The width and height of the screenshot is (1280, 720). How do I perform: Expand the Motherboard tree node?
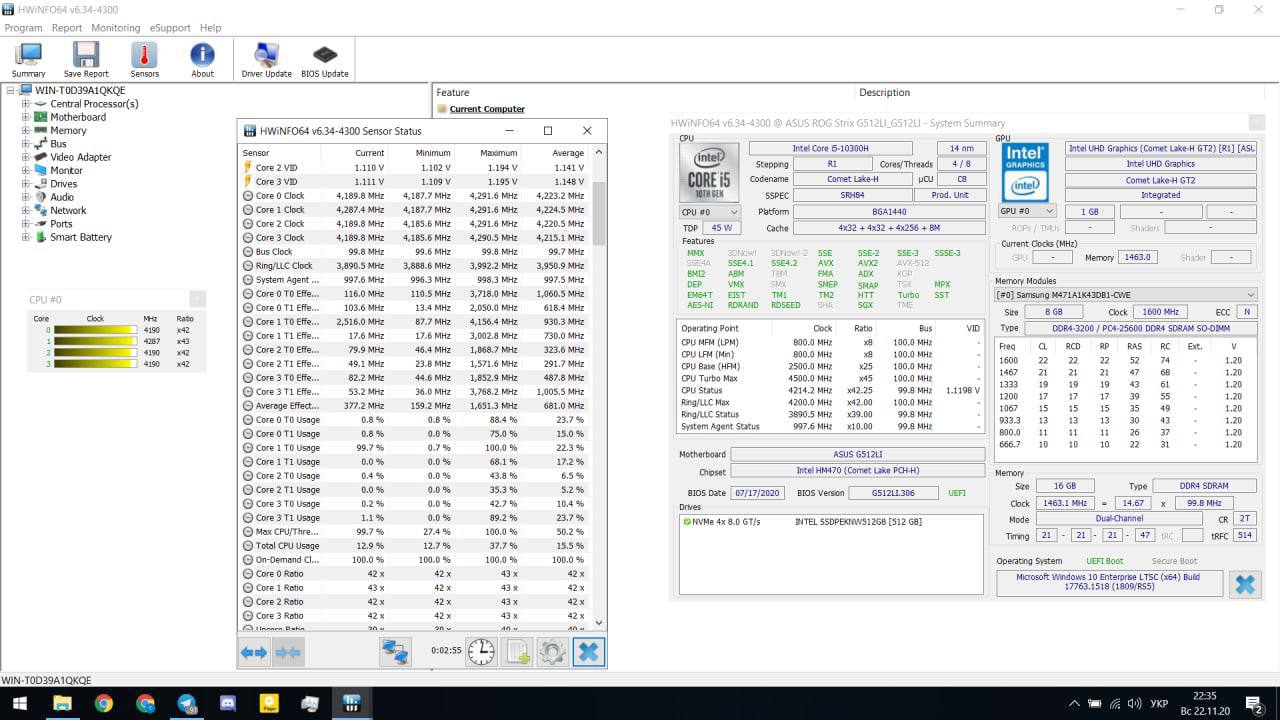(x=26, y=117)
